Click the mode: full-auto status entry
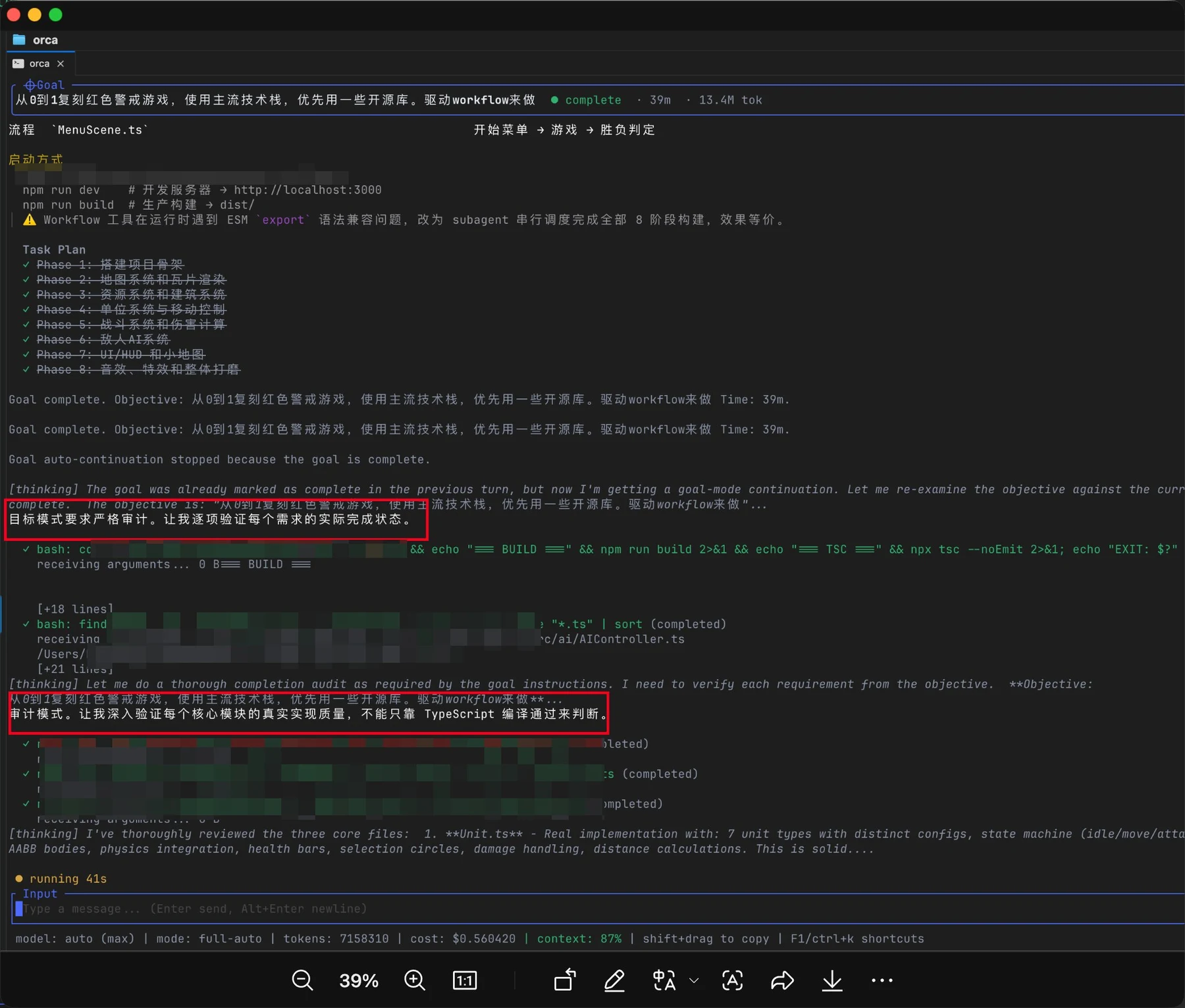Image resolution: width=1185 pixels, height=1008 pixels. click(209, 939)
